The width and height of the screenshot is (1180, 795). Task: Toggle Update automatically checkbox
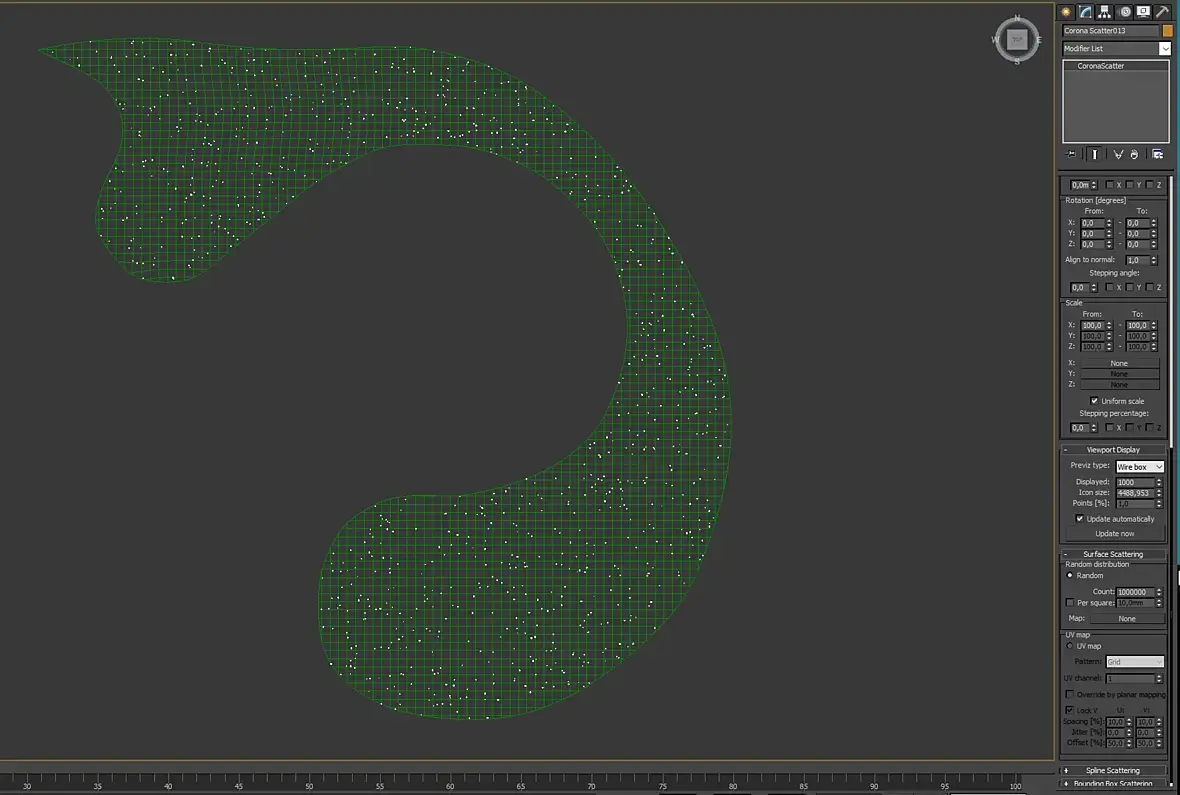tap(1080, 519)
